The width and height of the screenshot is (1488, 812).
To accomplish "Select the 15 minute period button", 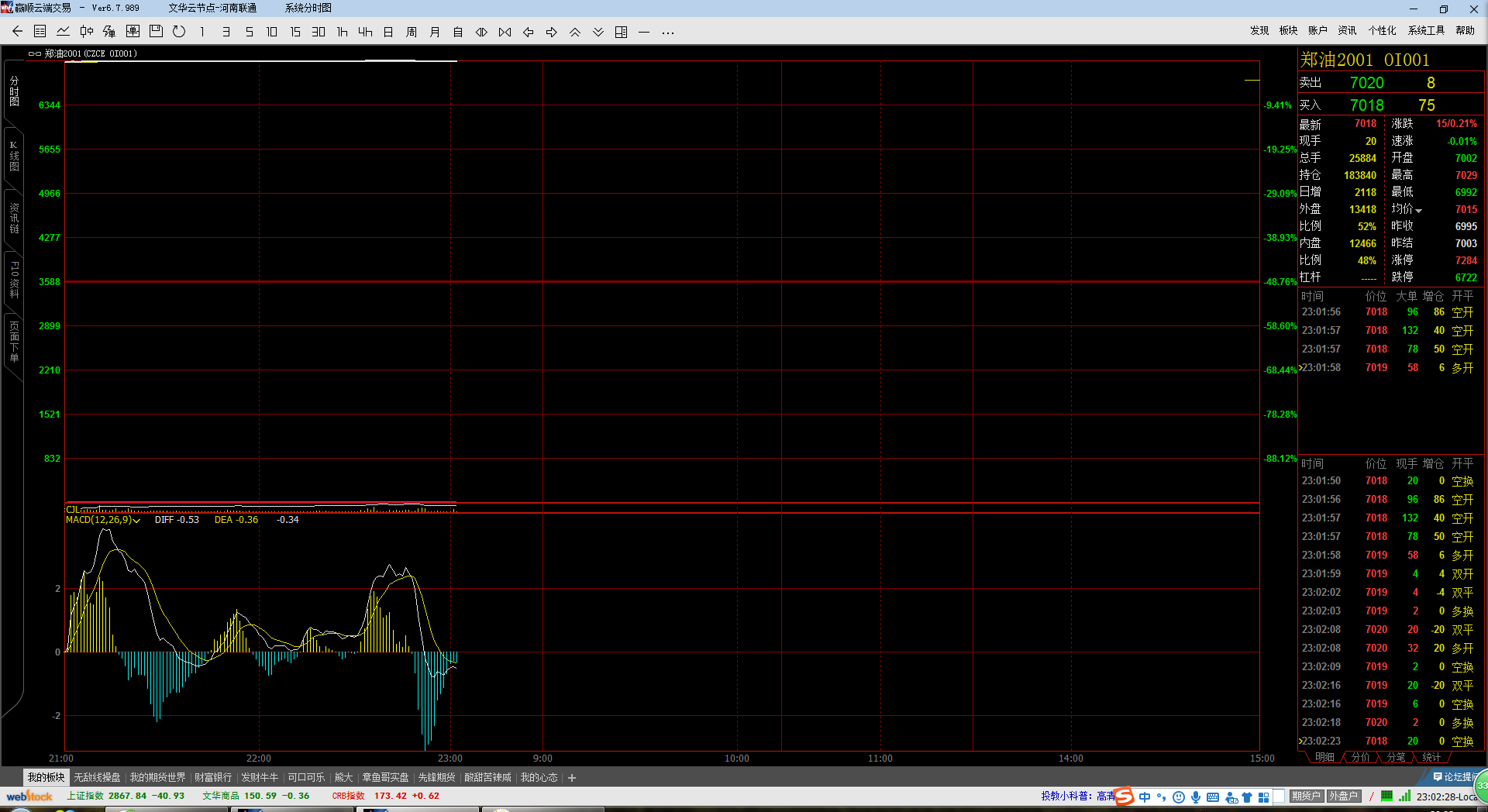I will pos(295,32).
